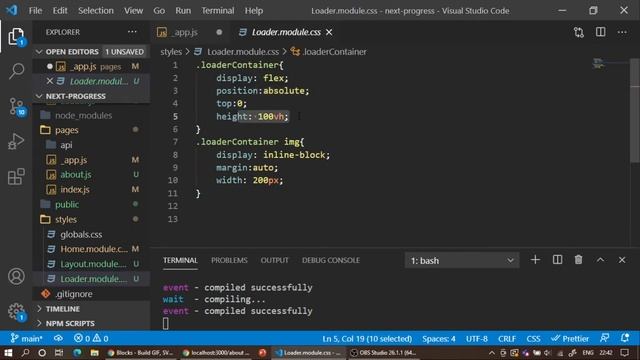
Task: Collapse the NEXT-PROGRESS folder section
Action: [91, 96]
